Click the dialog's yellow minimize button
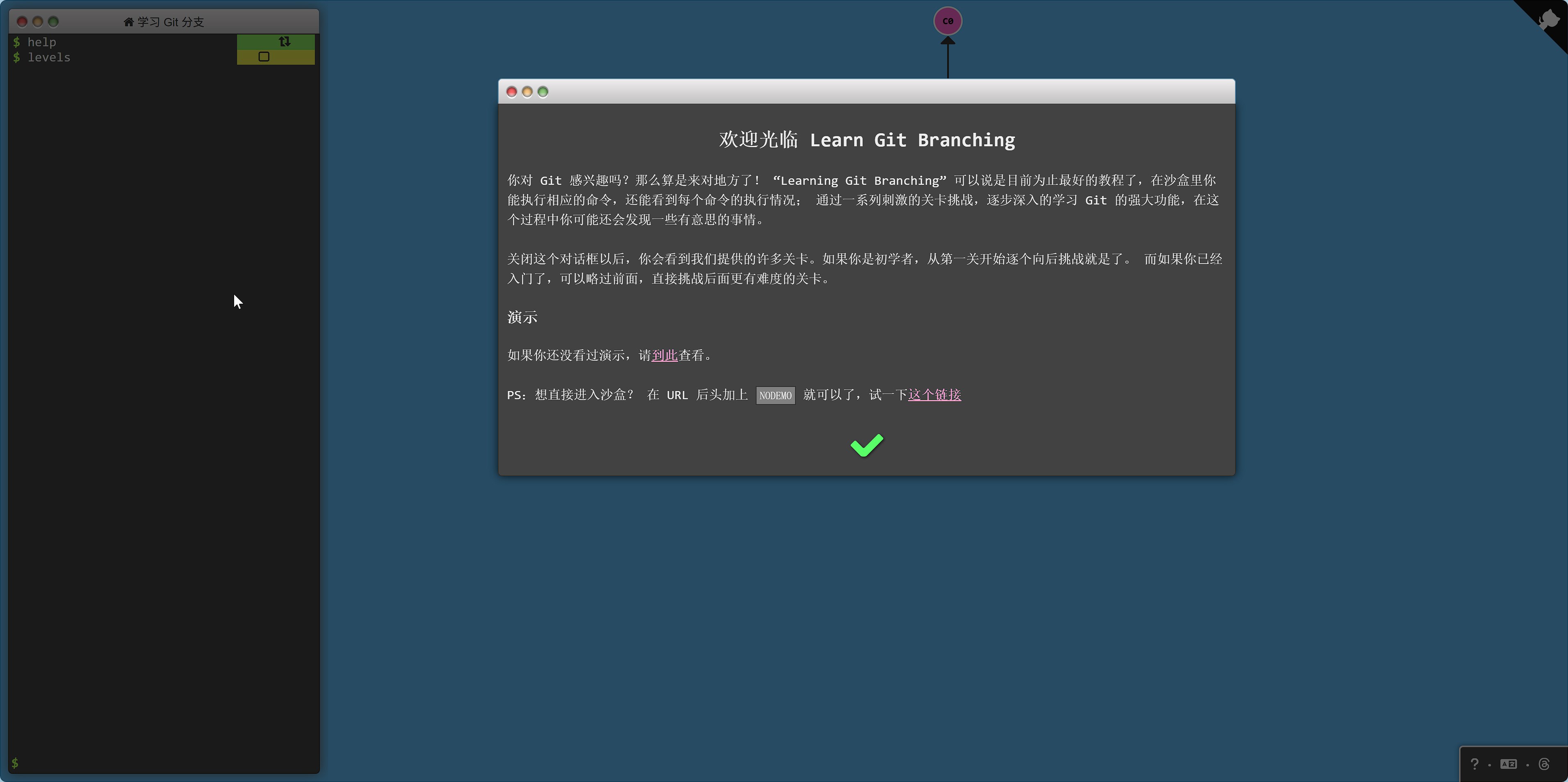Image resolution: width=1568 pixels, height=782 pixels. tap(527, 92)
